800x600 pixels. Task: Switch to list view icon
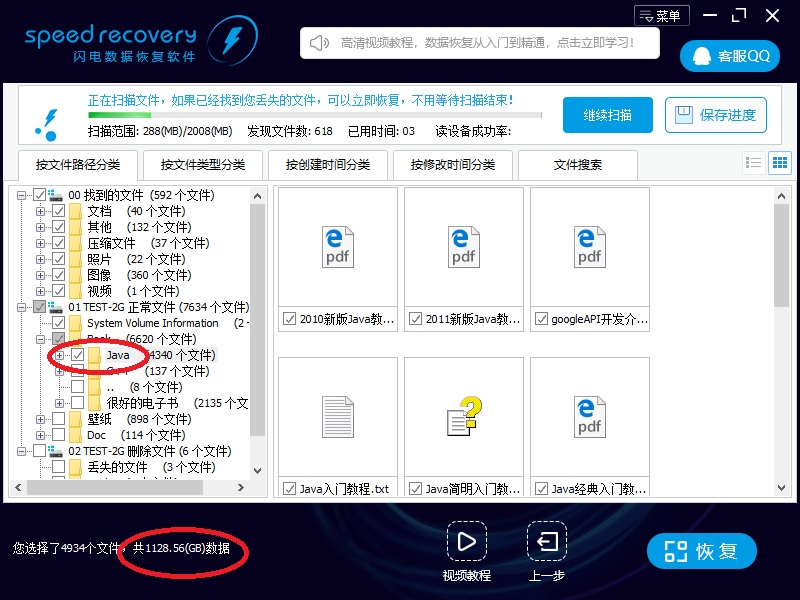(x=754, y=163)
